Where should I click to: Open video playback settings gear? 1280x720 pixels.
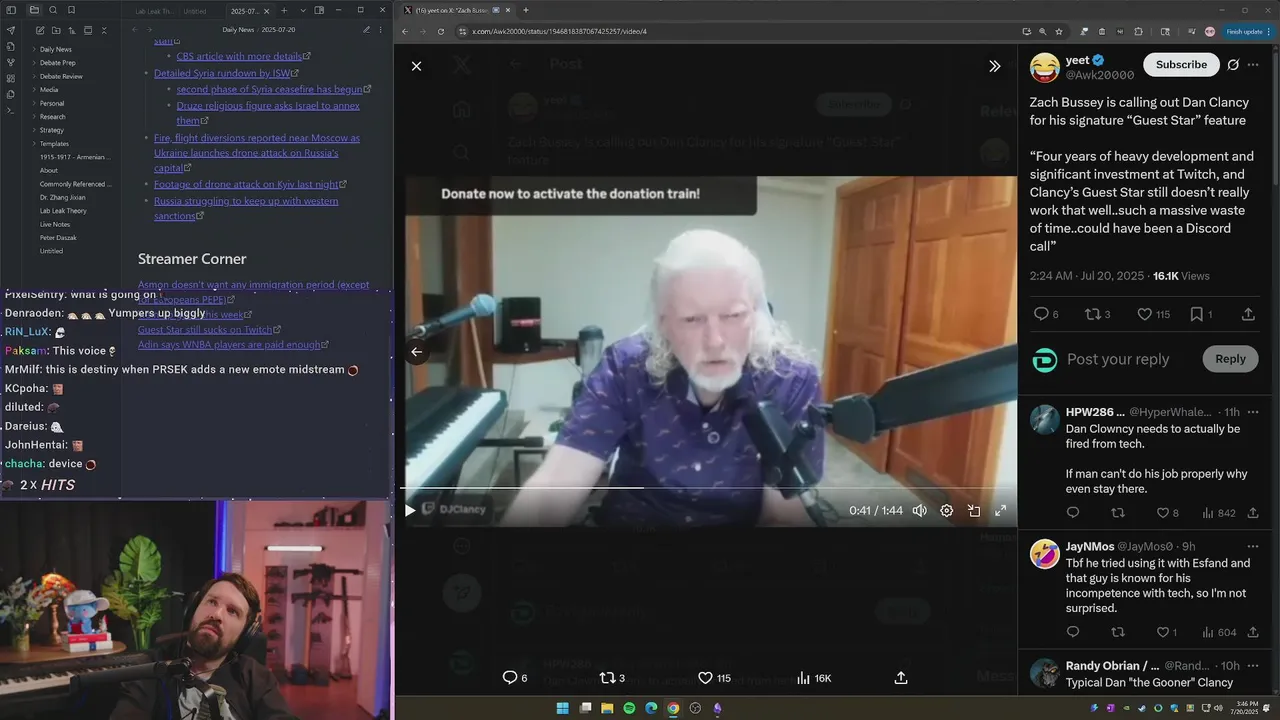pyautogui.click(x=946, y=510)
